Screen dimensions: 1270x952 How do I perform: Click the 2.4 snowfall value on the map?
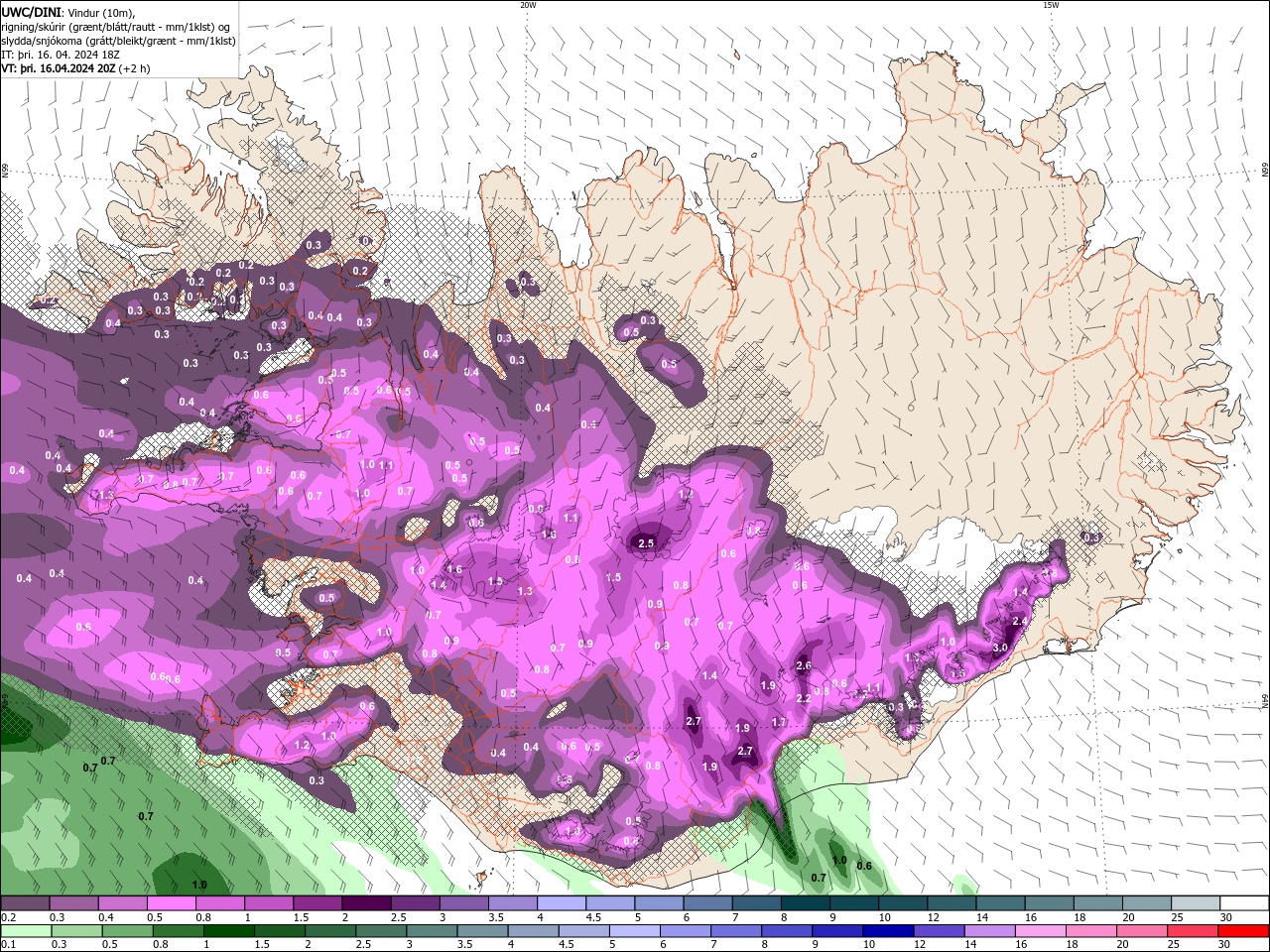[x=1020, y=621]
